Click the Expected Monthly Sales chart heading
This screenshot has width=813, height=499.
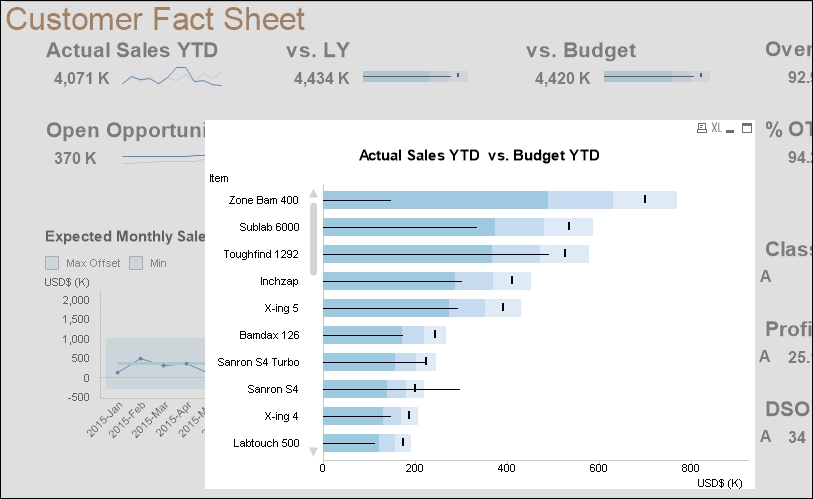click(125, 237)
